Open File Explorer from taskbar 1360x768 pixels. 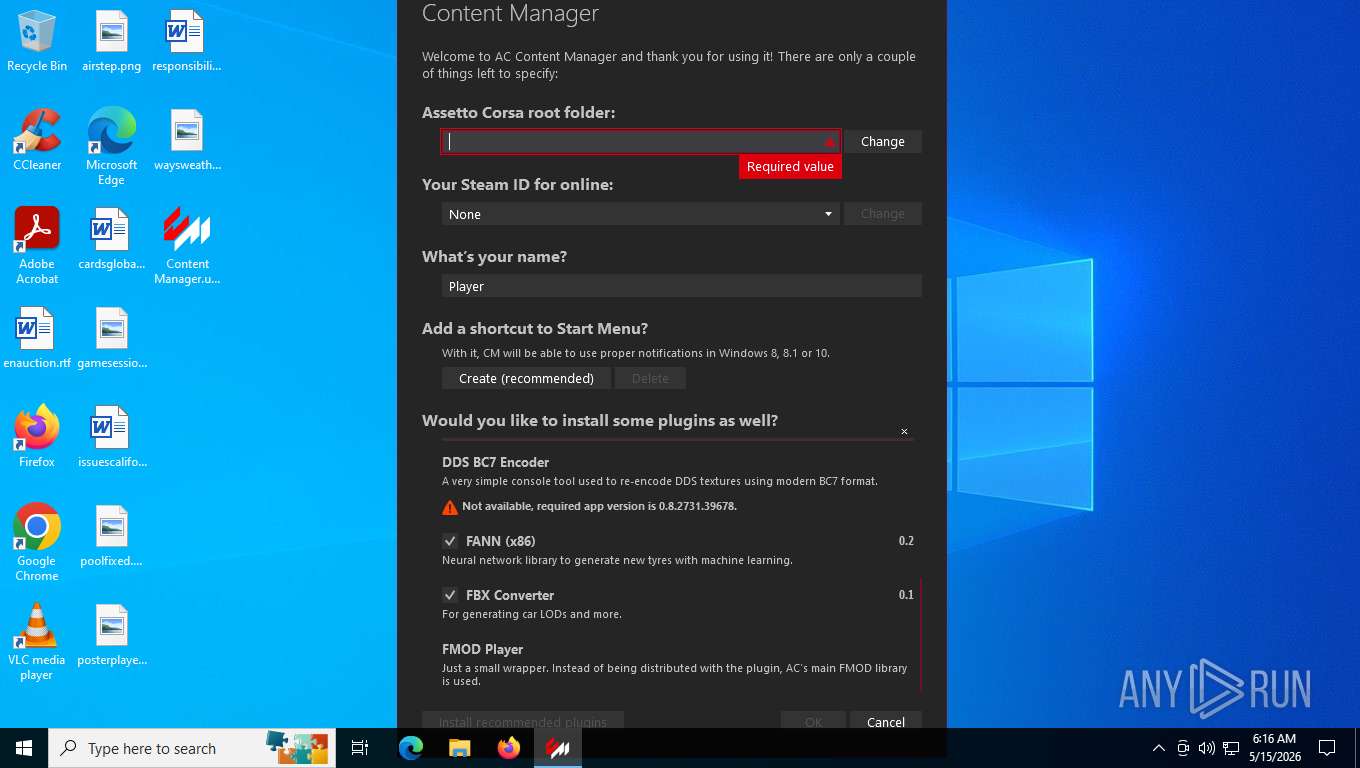pyautogui.click(x=459, y=748)
